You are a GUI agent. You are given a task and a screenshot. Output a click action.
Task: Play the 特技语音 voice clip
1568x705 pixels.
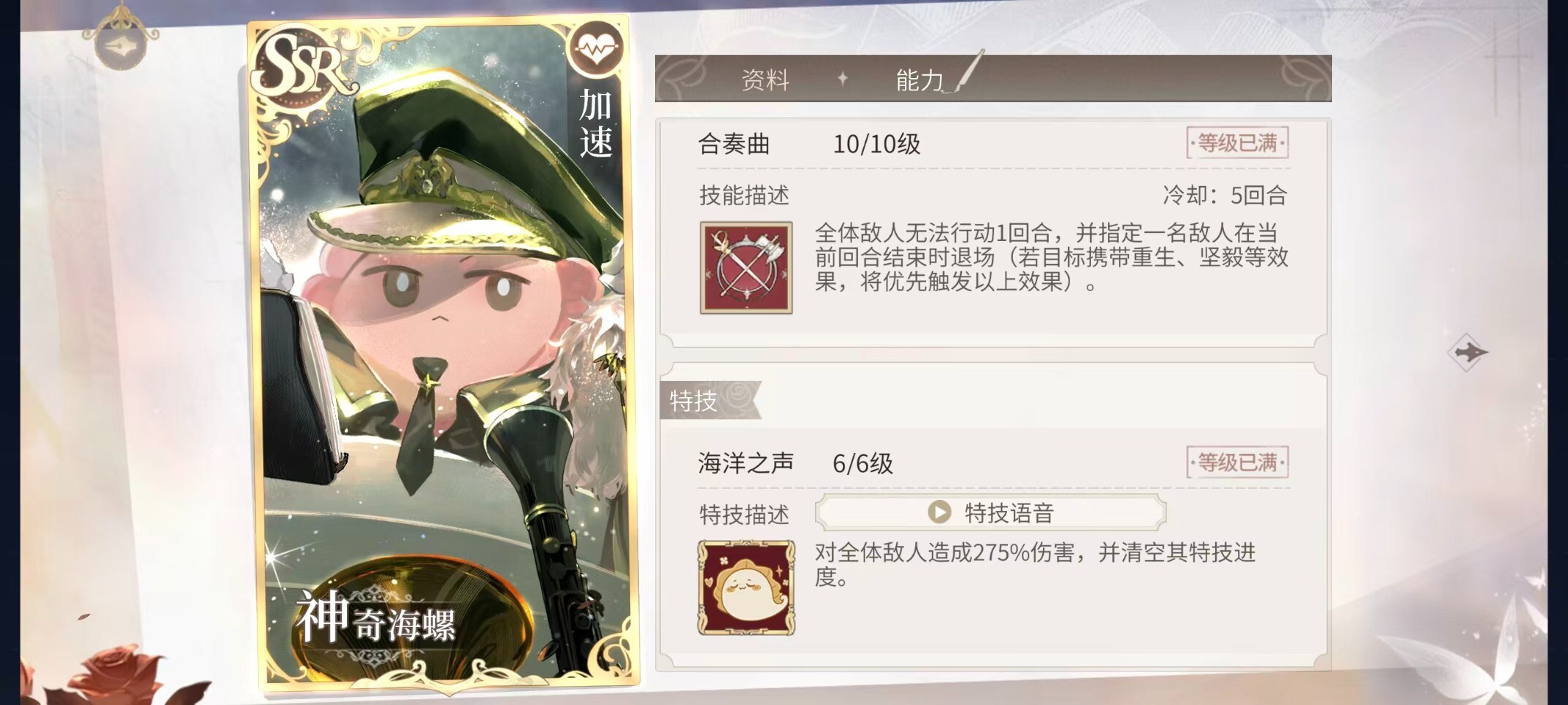click(x=1009, y=512)
